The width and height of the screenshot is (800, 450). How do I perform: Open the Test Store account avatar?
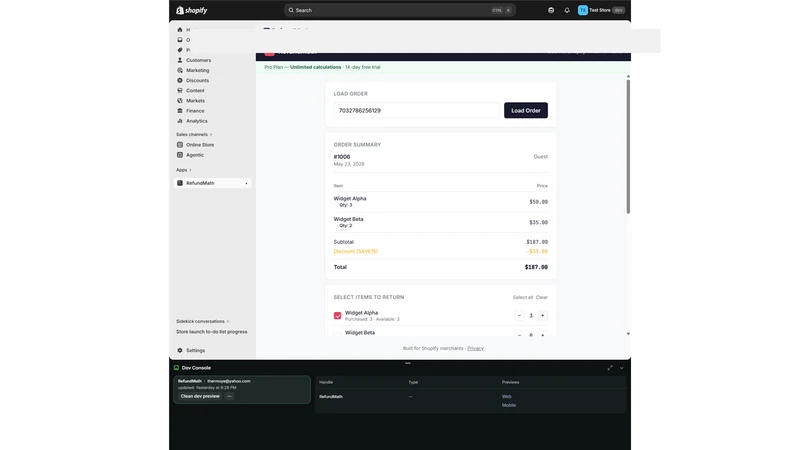point(583,10)
